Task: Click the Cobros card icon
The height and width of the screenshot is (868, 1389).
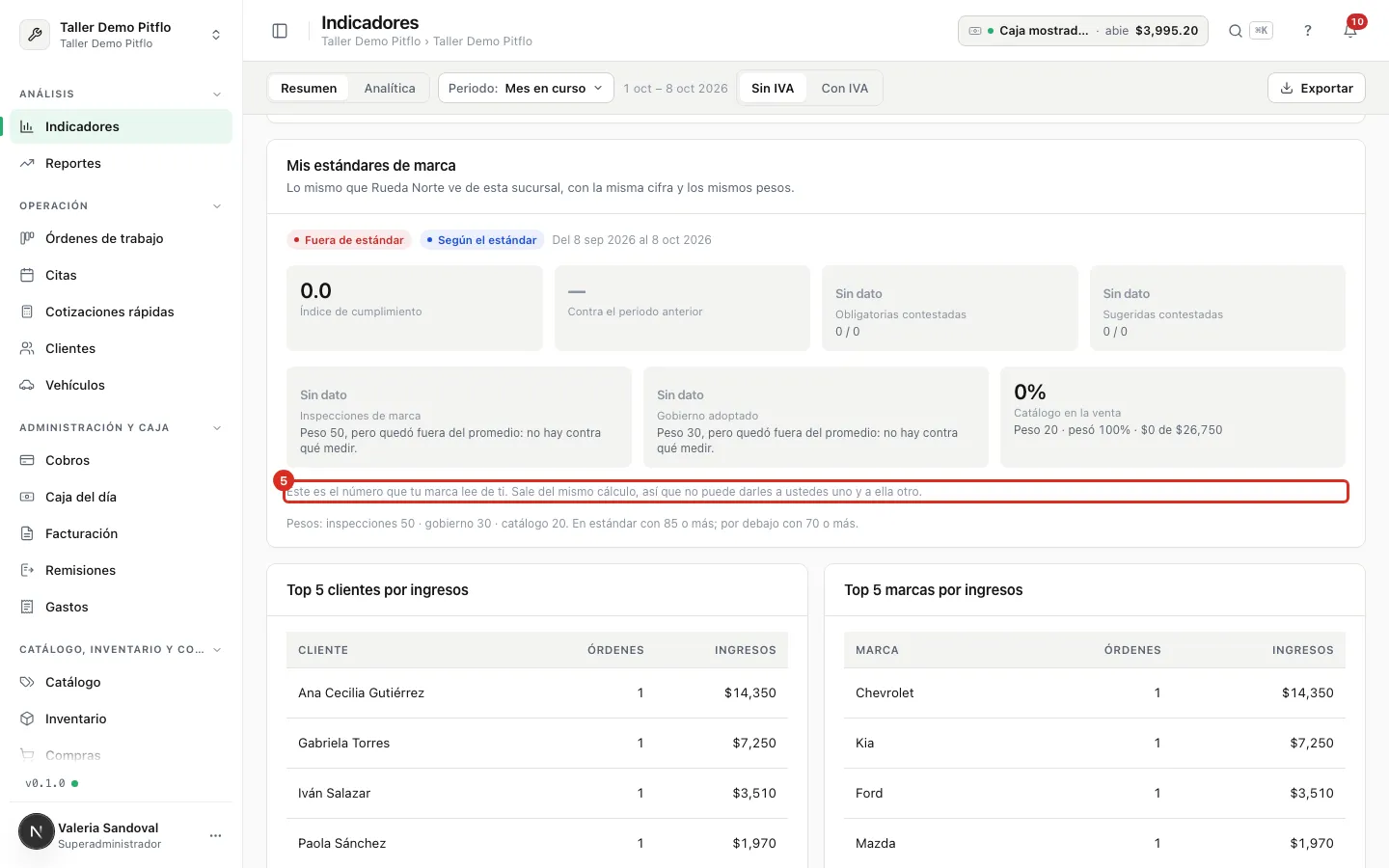Action: tap(27, 460)
